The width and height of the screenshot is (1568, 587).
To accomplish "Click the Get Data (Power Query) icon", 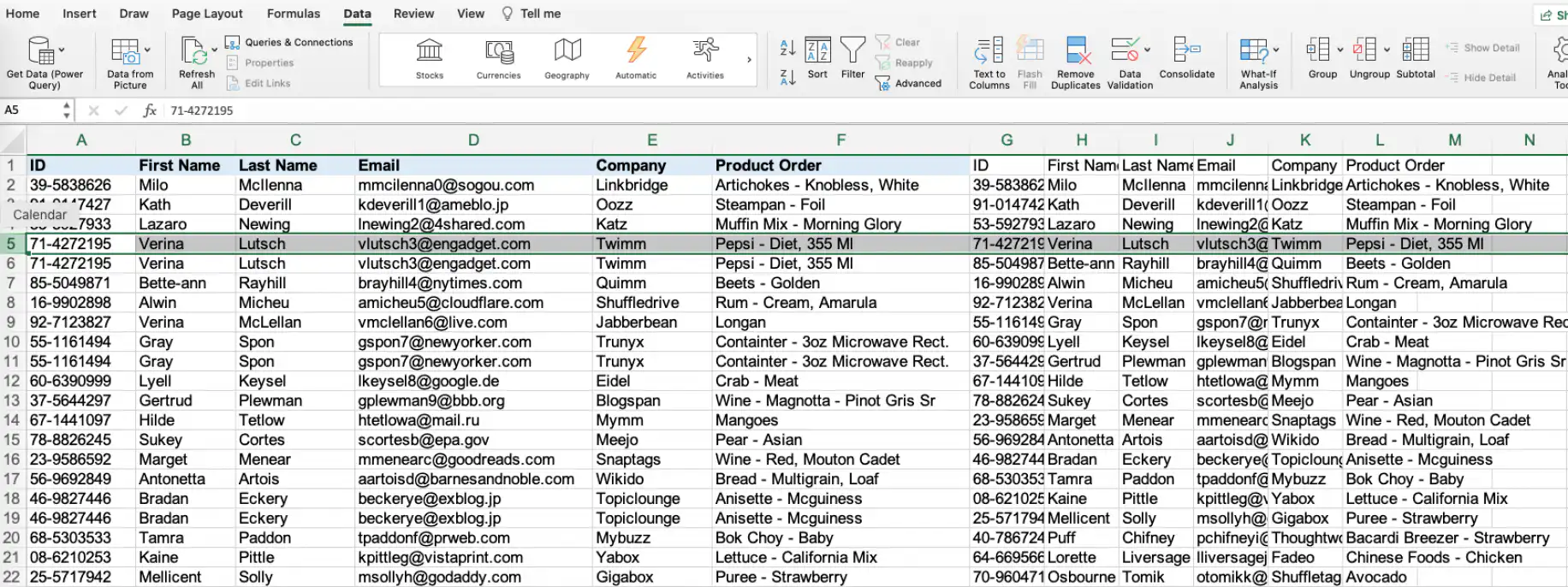I will coord(39,50).
